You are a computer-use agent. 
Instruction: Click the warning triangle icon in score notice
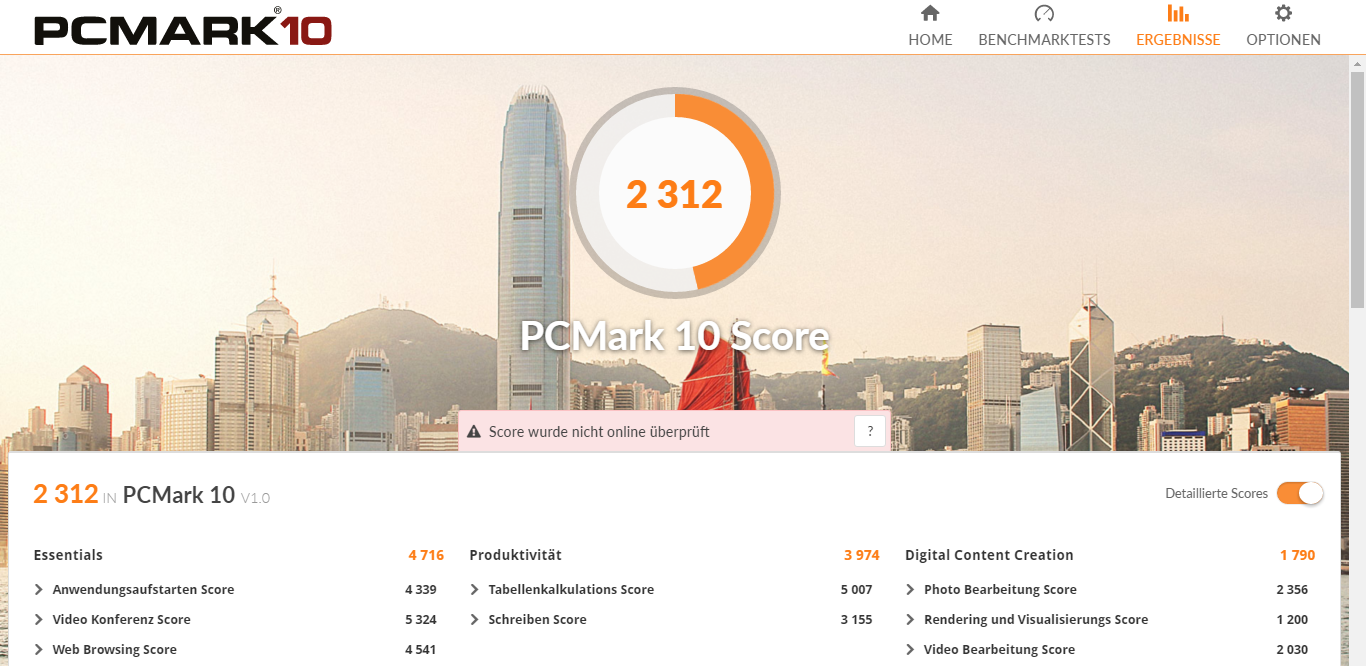point(474,432)
